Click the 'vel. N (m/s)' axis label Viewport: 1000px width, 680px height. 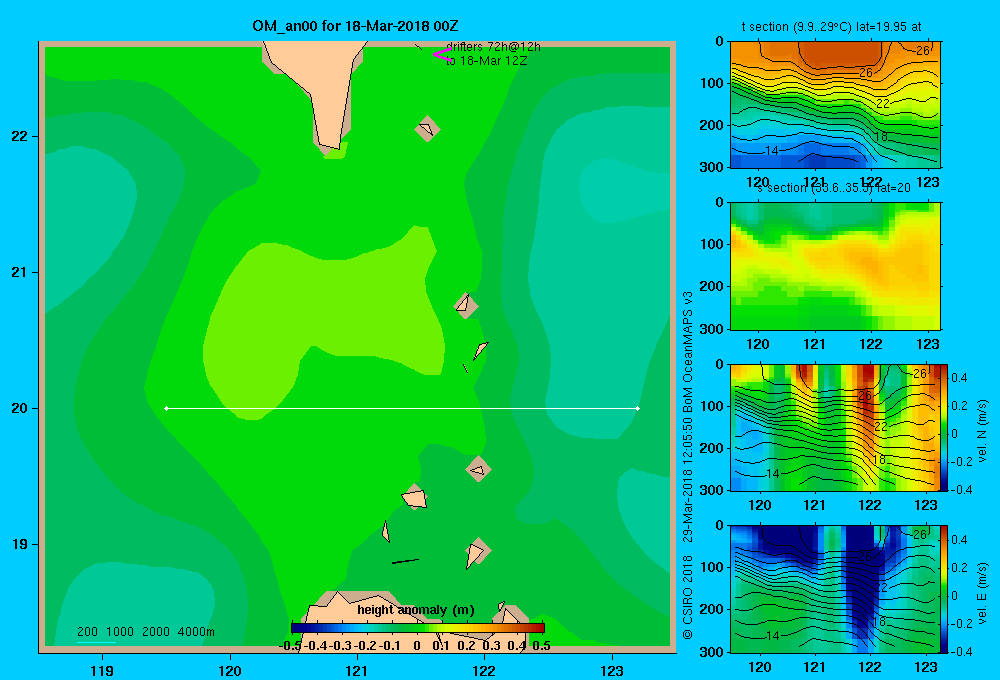coord(983,431)
